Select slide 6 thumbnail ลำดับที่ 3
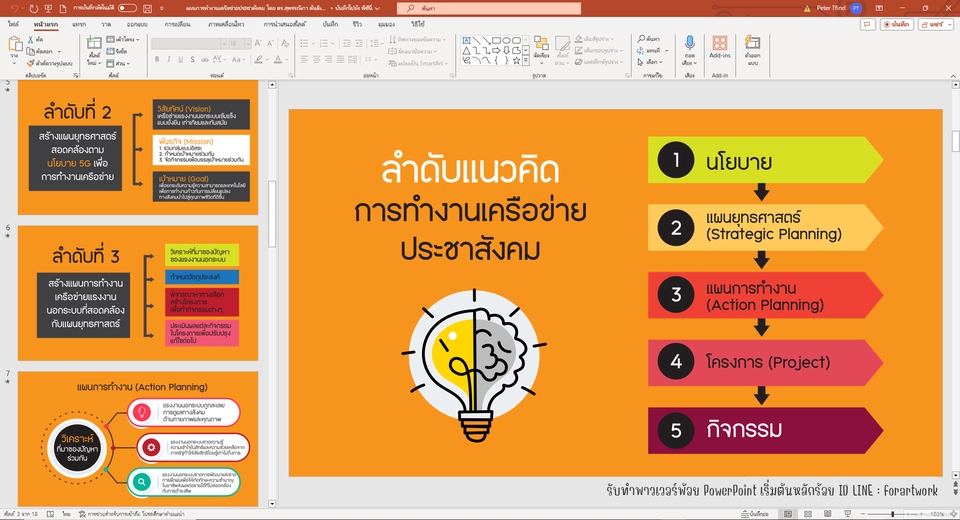The height and width of the screenshot is (520, 960). [138, 293]
